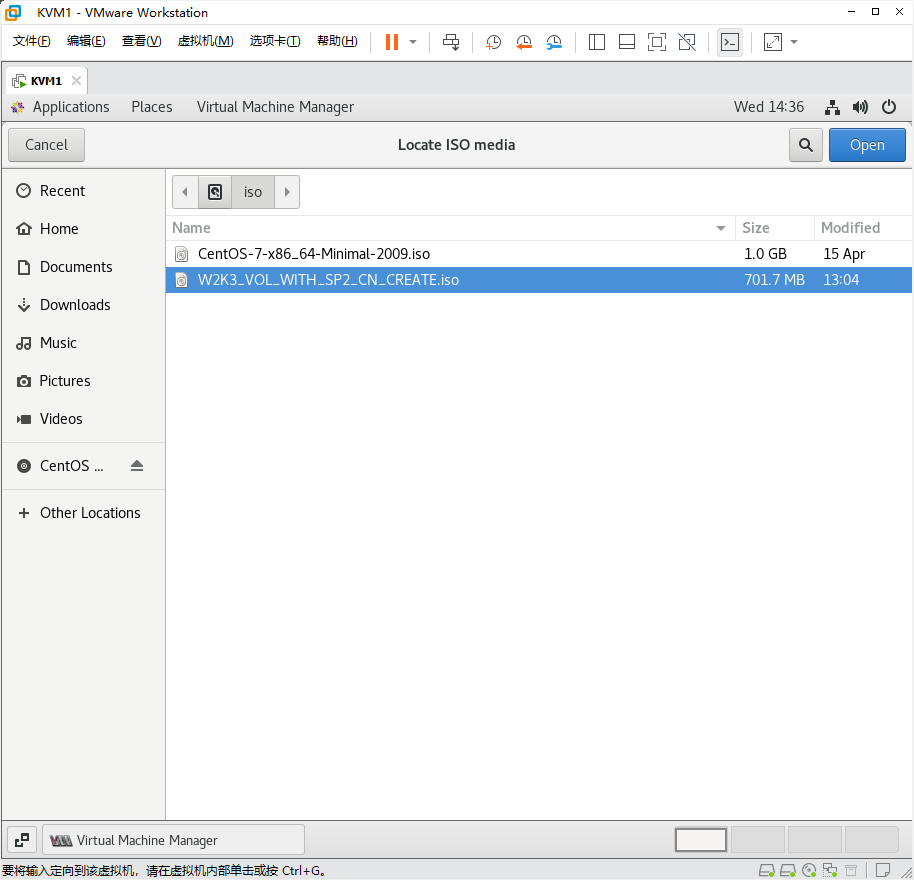Image resolution: width=914 pixels, height=880 pixels.
Task: Open Pictures in the sidebar
Action: pyautogui.click(x=83, y=381)
